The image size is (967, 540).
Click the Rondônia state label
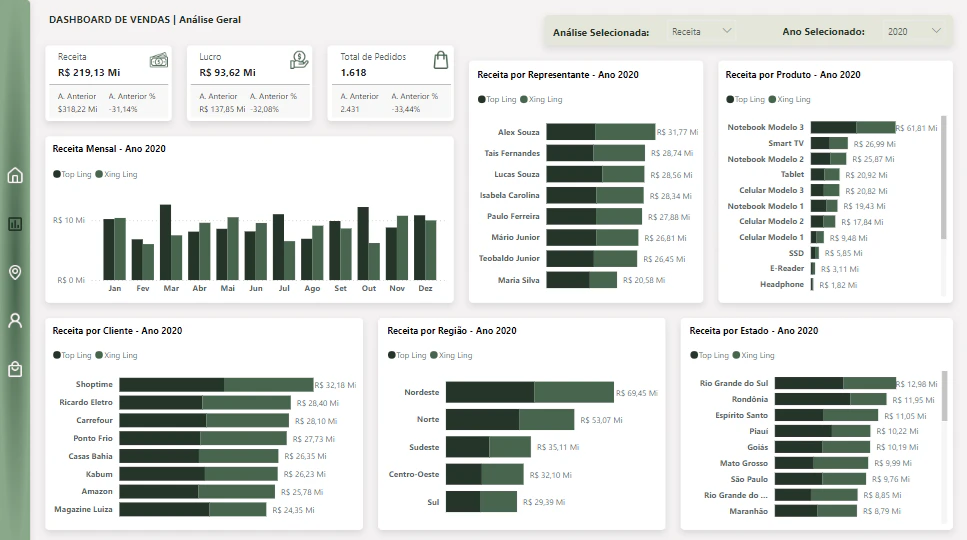click(750, 399)
